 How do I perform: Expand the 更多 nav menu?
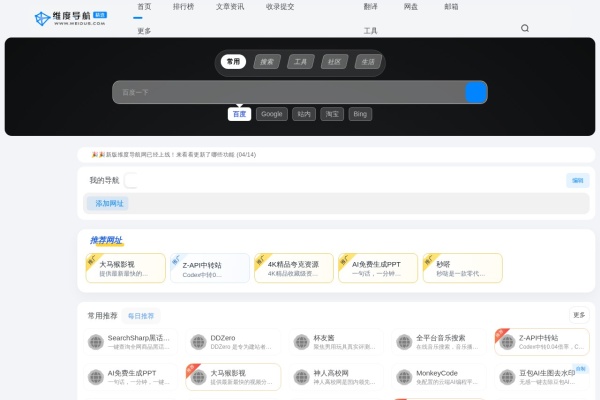coord(144,31)
